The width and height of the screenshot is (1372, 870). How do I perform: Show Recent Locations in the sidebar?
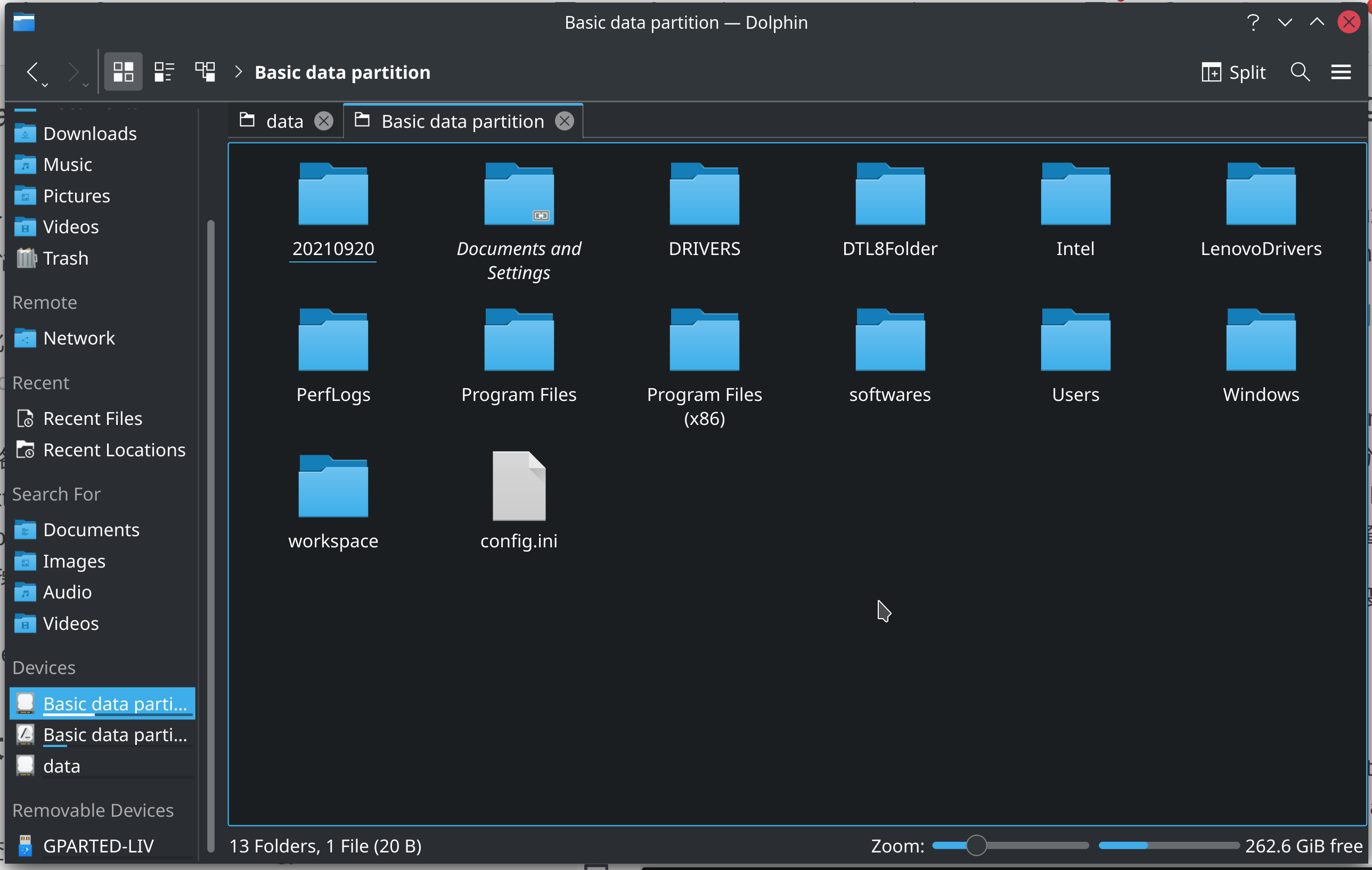point(114,449)
